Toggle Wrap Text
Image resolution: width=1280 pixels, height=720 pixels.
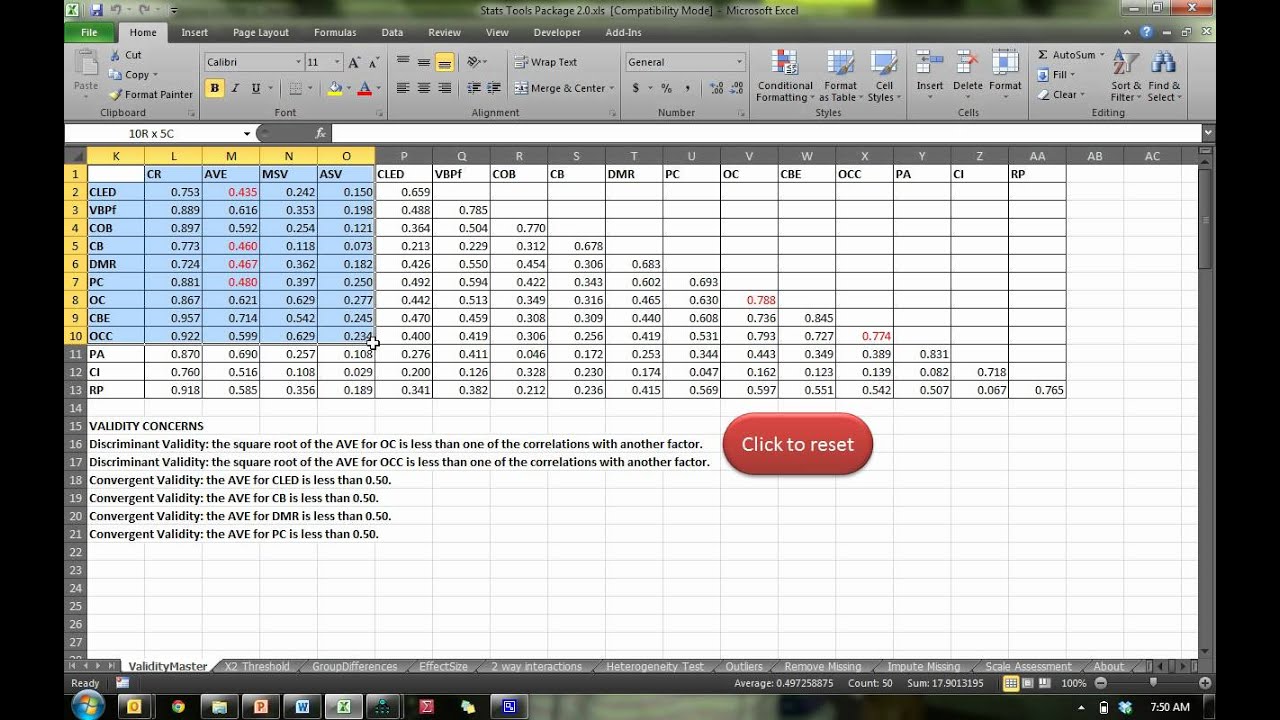[x=546, y=62]
